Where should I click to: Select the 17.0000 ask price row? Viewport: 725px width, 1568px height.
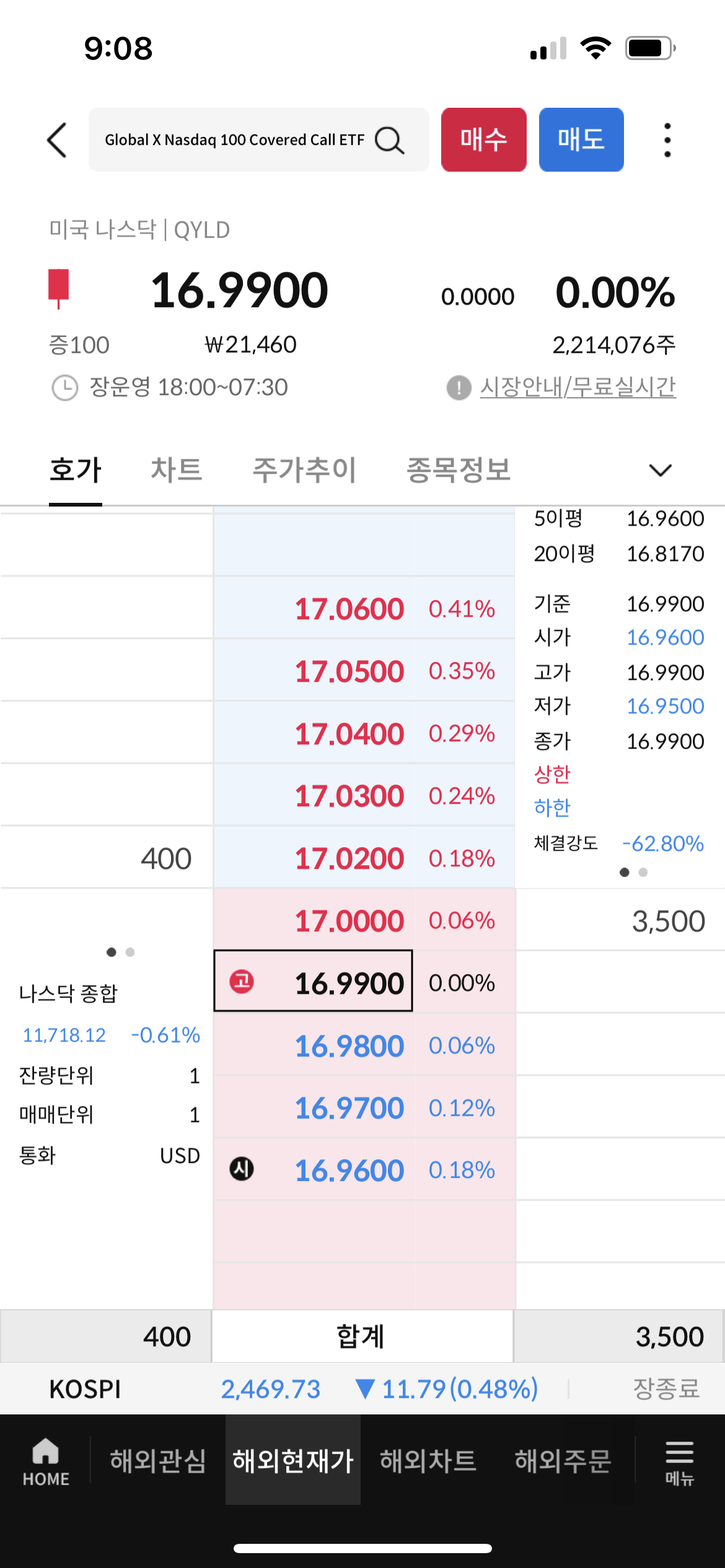(x=350, y=921)
